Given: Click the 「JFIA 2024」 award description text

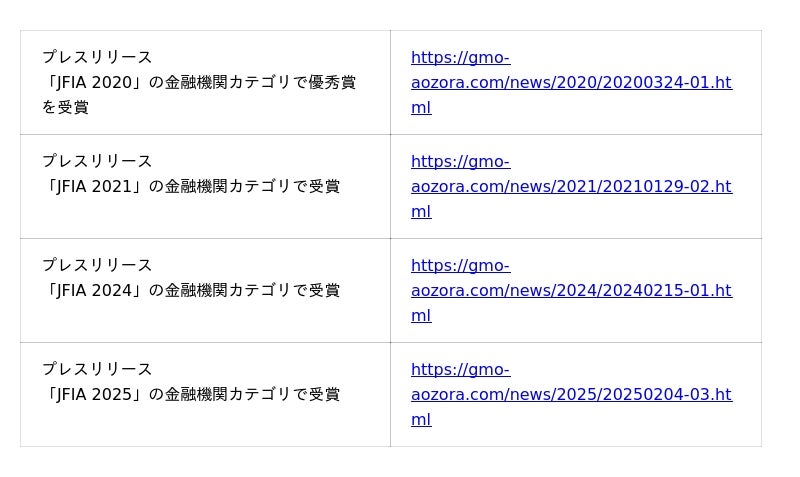Looking at the screenshot, I should [191, 291].
